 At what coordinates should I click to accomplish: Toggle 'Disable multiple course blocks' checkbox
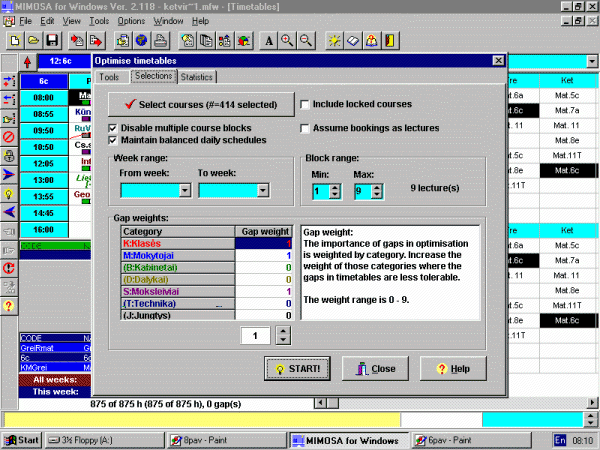[x=114, y=128]
